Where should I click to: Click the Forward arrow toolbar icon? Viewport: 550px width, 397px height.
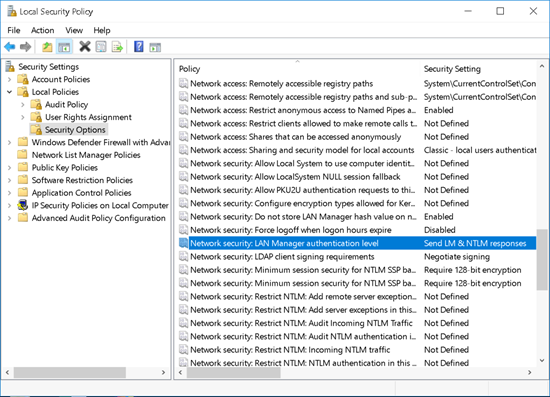pyautogui.click(x=25, y=47)
